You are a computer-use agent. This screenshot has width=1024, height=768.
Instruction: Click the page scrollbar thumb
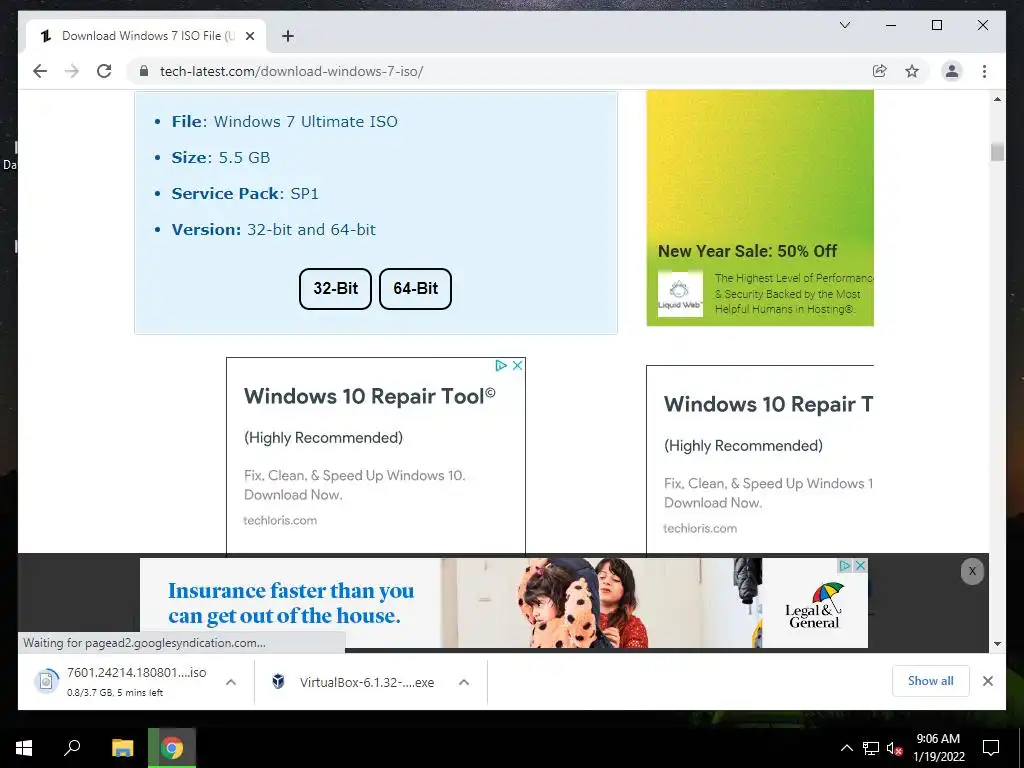(x=997, y=152)
